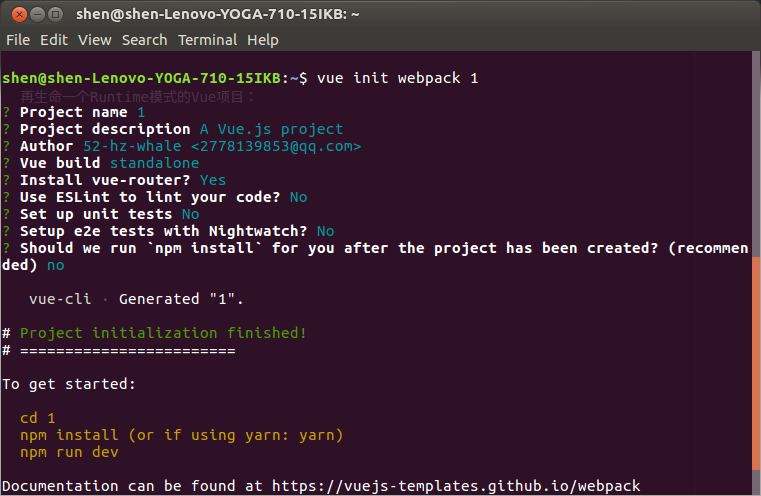Click the 'vue init webpack 1' command text
This screenshot has width=761, height=496.
(397, 78)
